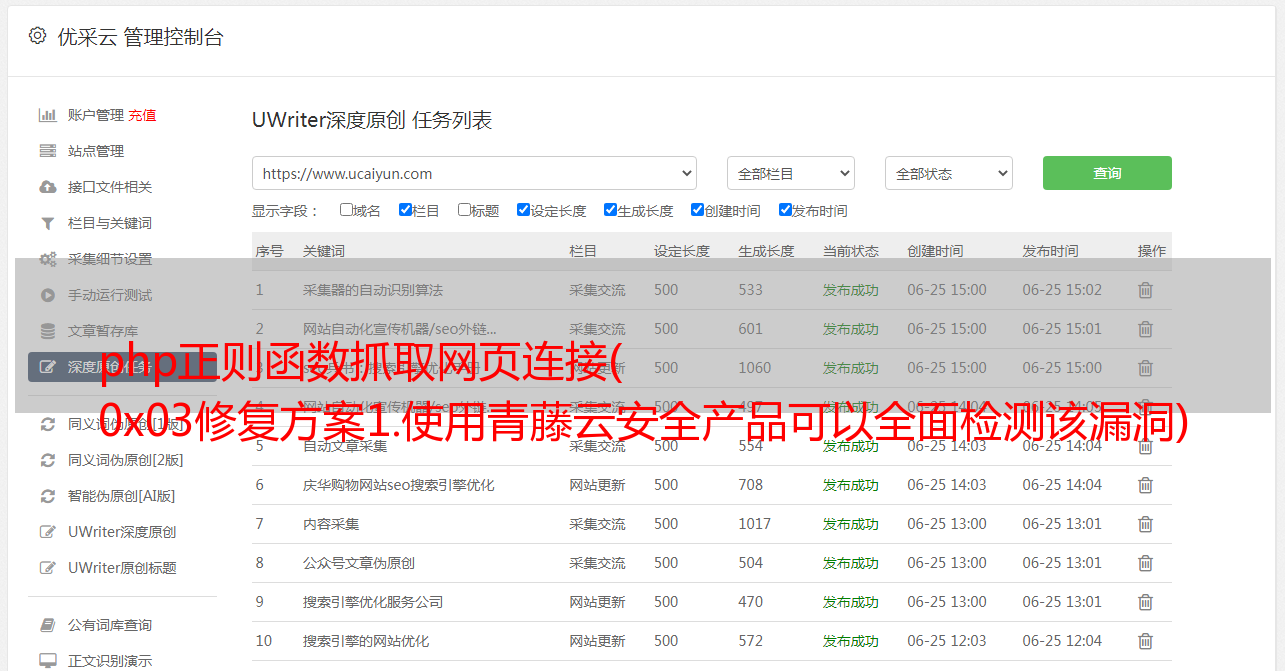1285x671 pixels.
Task: Click the cloud upload icon for 接口文件相关
Action: [47, 187]
